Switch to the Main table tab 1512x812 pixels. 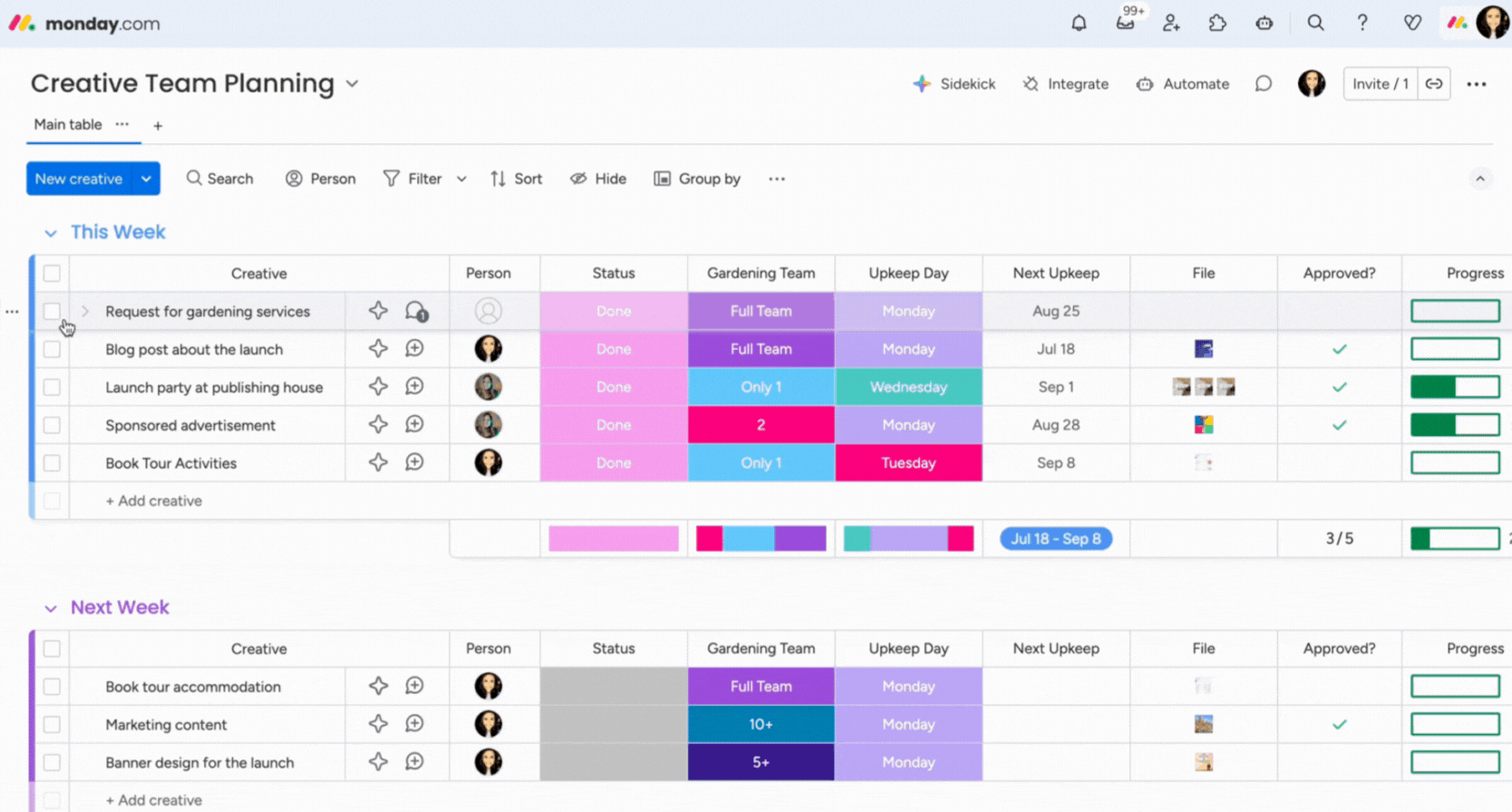[68, 125]
